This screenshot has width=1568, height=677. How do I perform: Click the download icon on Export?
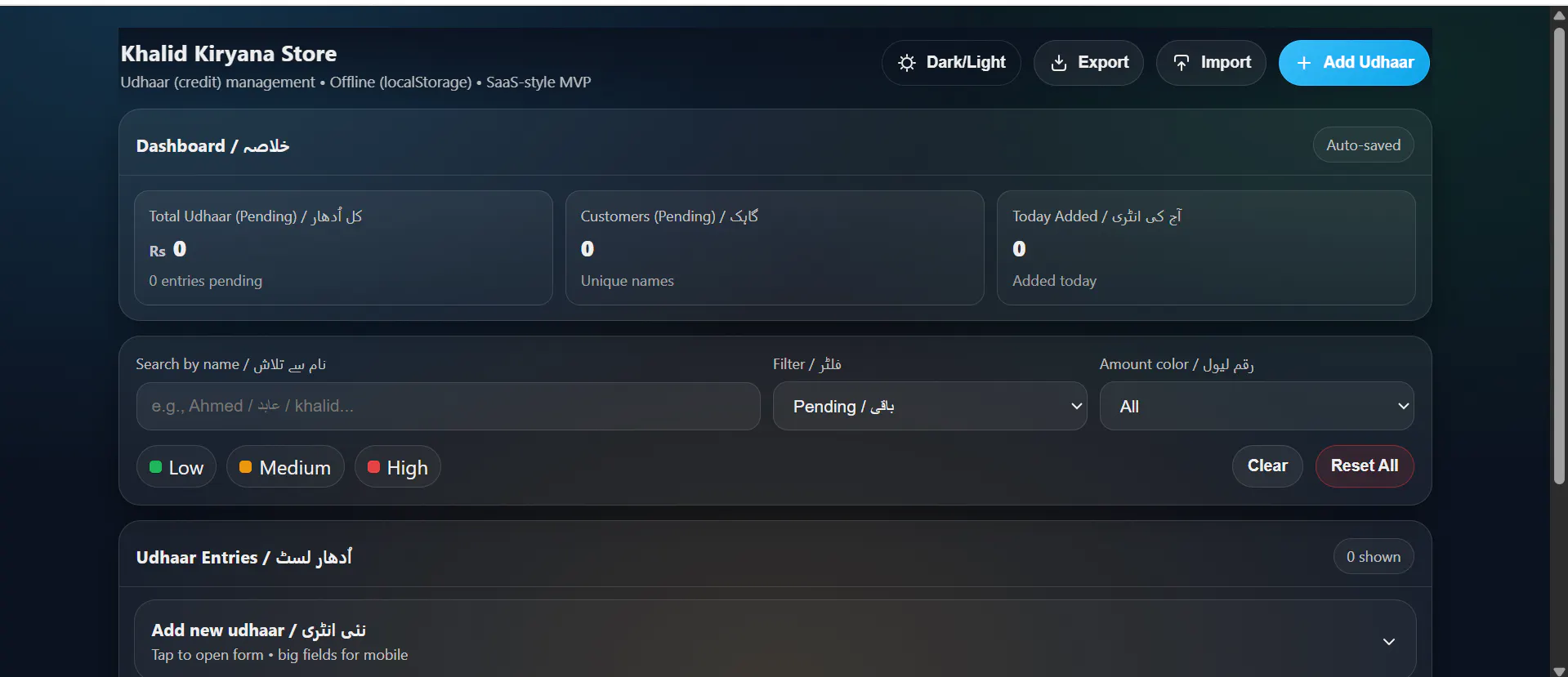pyautogui.click(x=1058, y=63)
